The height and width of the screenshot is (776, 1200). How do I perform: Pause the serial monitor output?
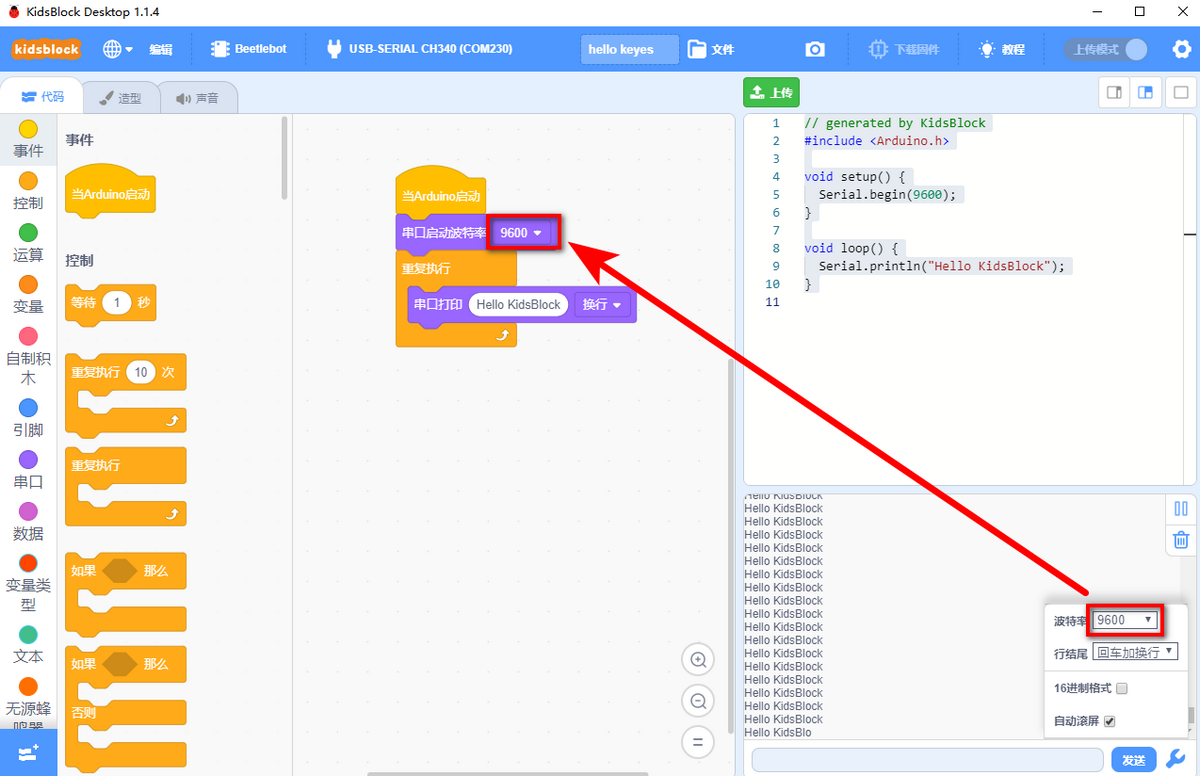pos(1181,509)
